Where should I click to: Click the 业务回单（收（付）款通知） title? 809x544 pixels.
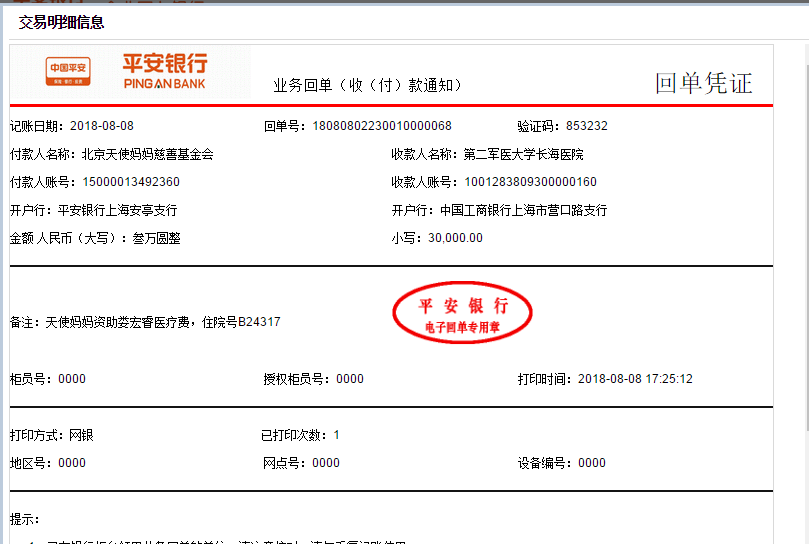pos(367,85)
